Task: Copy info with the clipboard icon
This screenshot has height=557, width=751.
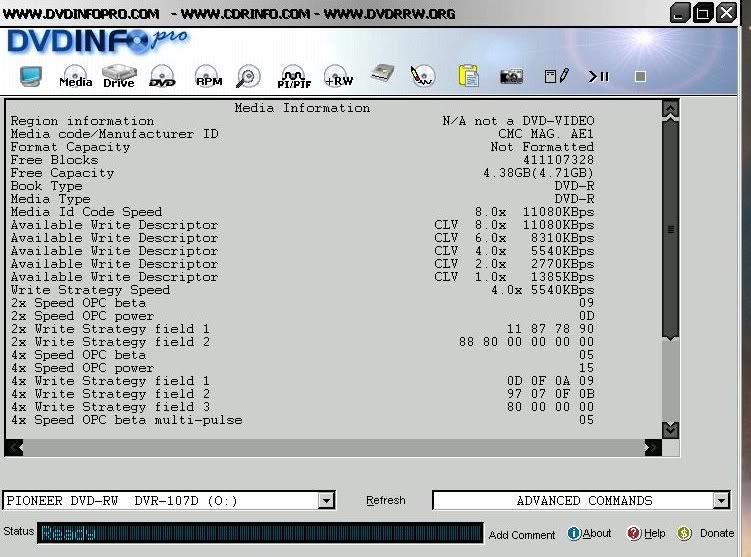Action: [x=468, y=76]
